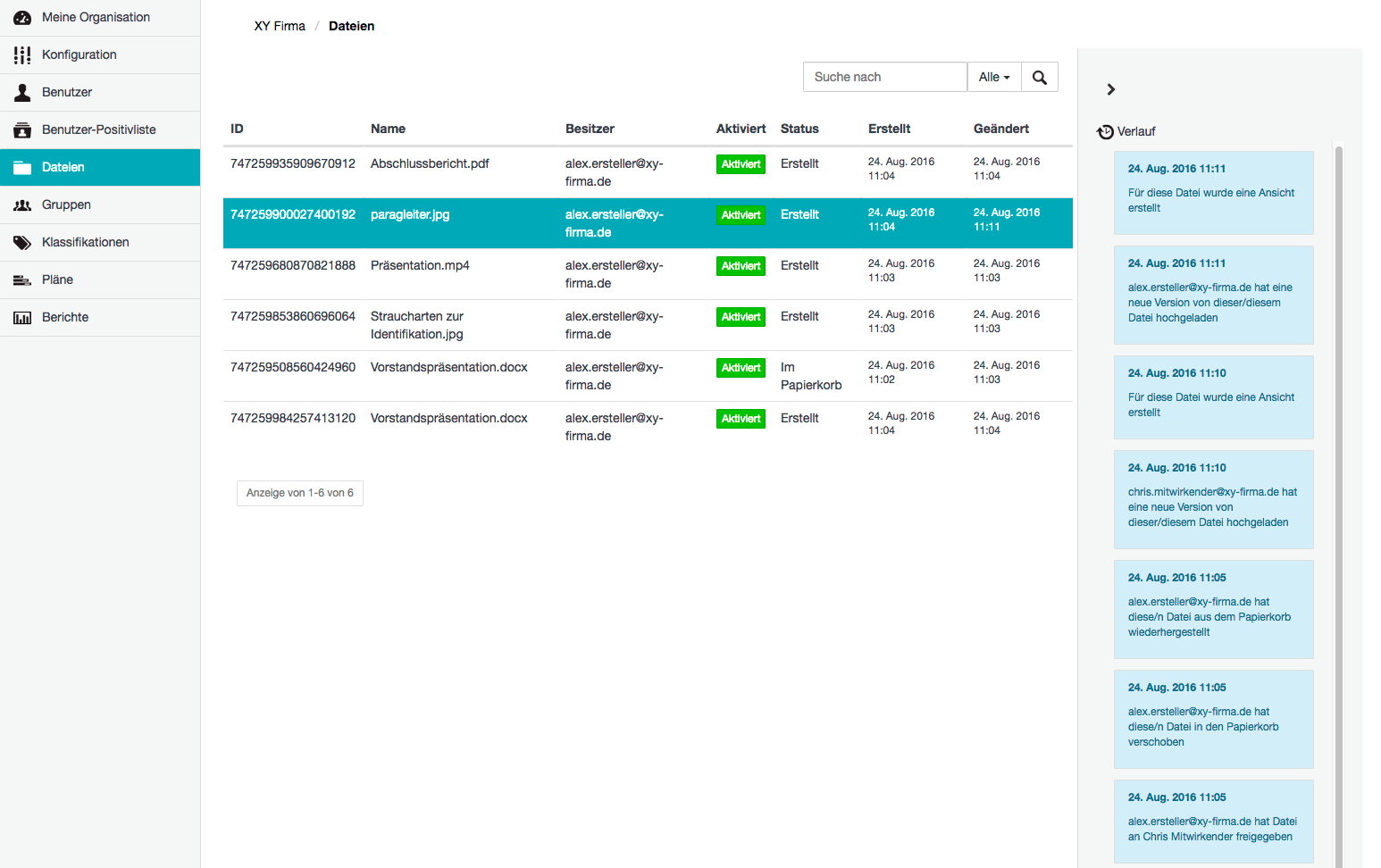
Task: Open the Alle filter dropdown
Action: pos(994,77)
